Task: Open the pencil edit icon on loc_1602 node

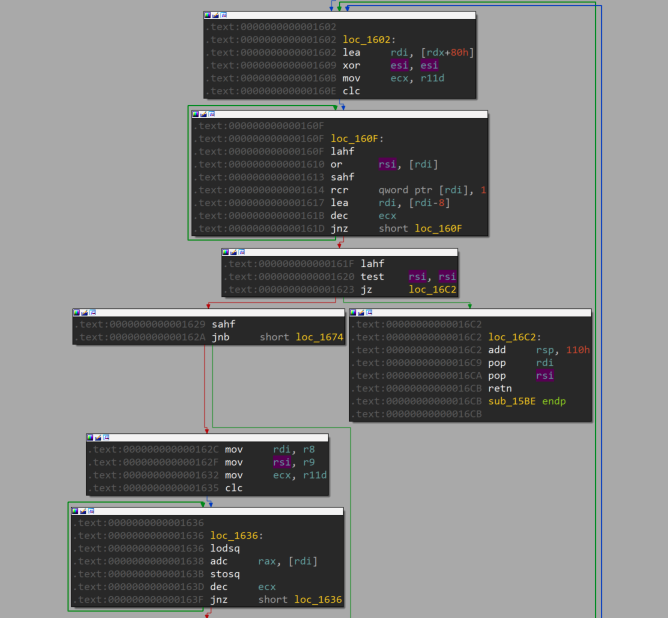Action: (x=216, y=15)
